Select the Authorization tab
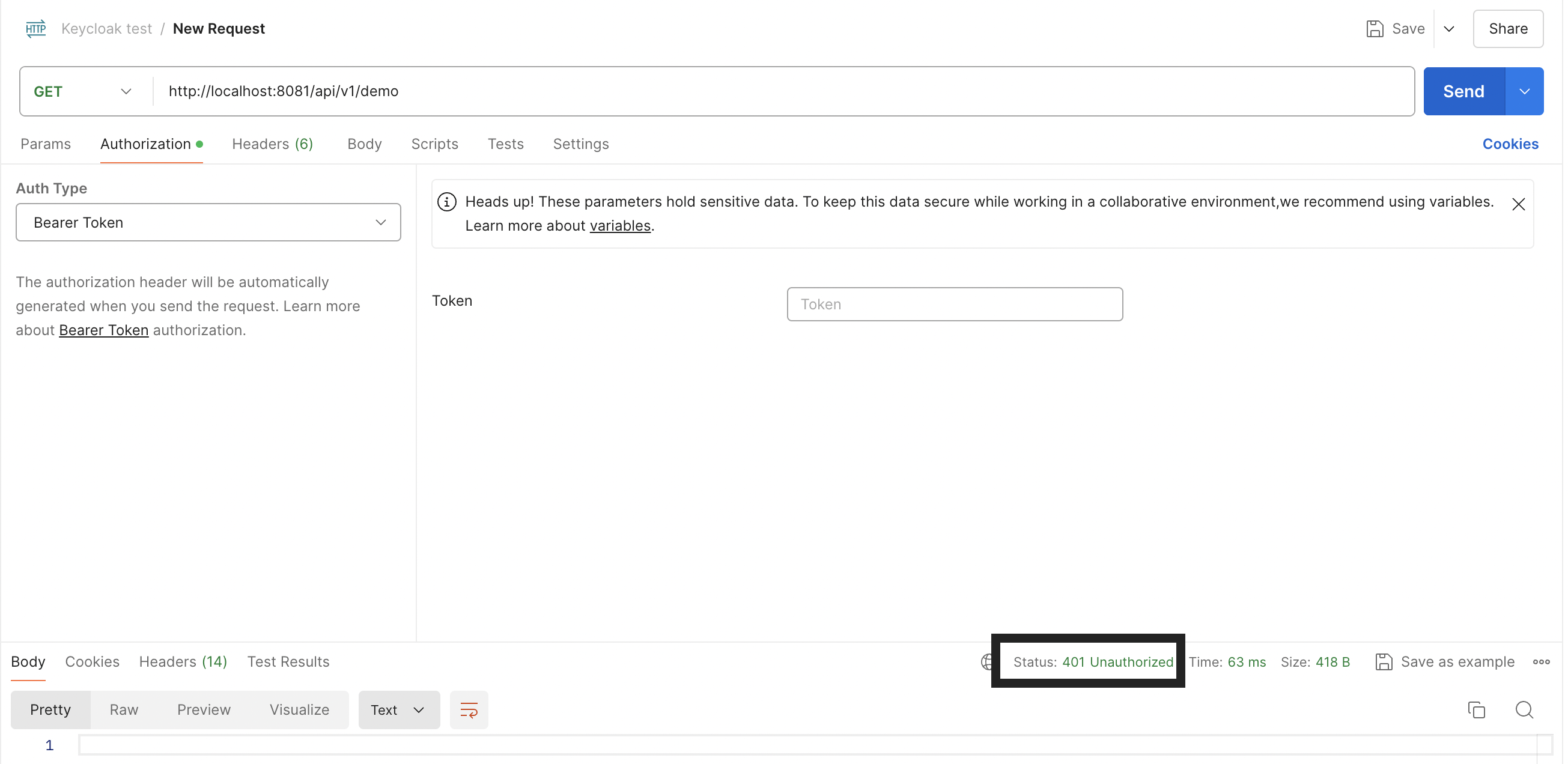Image resolution: width=1568 pixels, height=764 pixels. (151, 144)
